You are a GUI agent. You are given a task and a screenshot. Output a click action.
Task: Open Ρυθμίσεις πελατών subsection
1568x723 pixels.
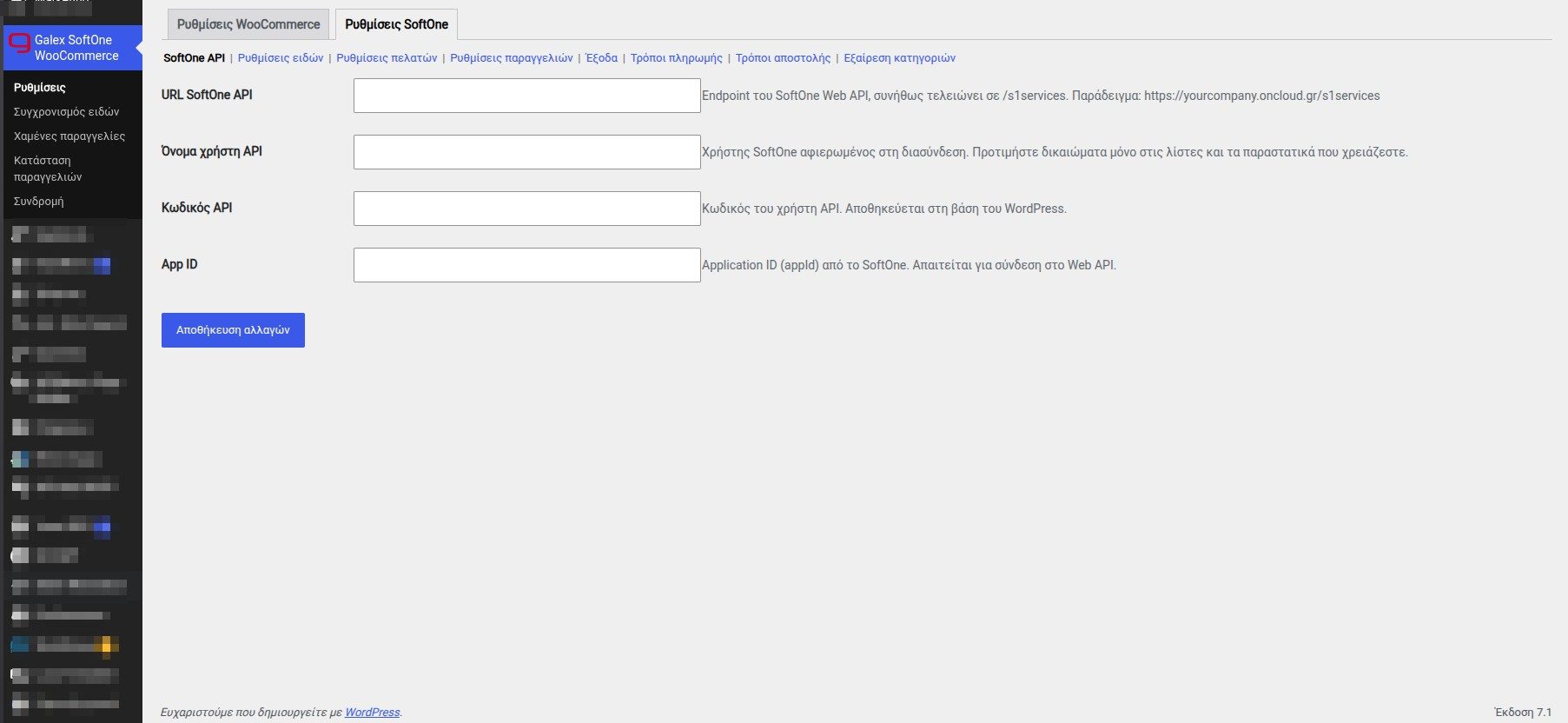click(x=387, y=58)
